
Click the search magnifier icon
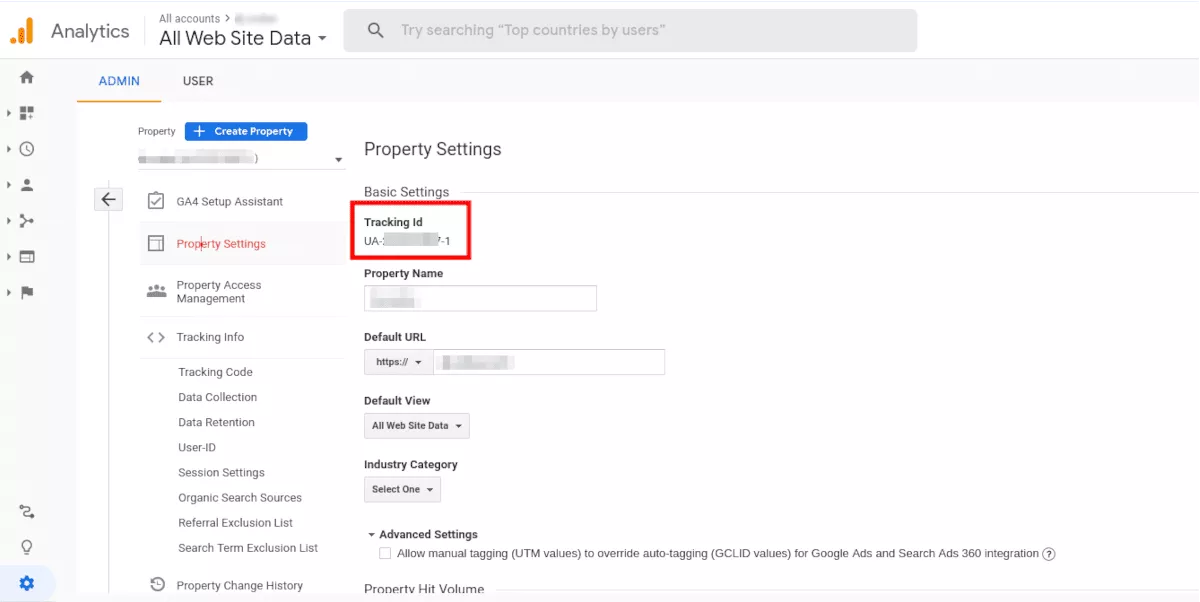coord(376,31)
